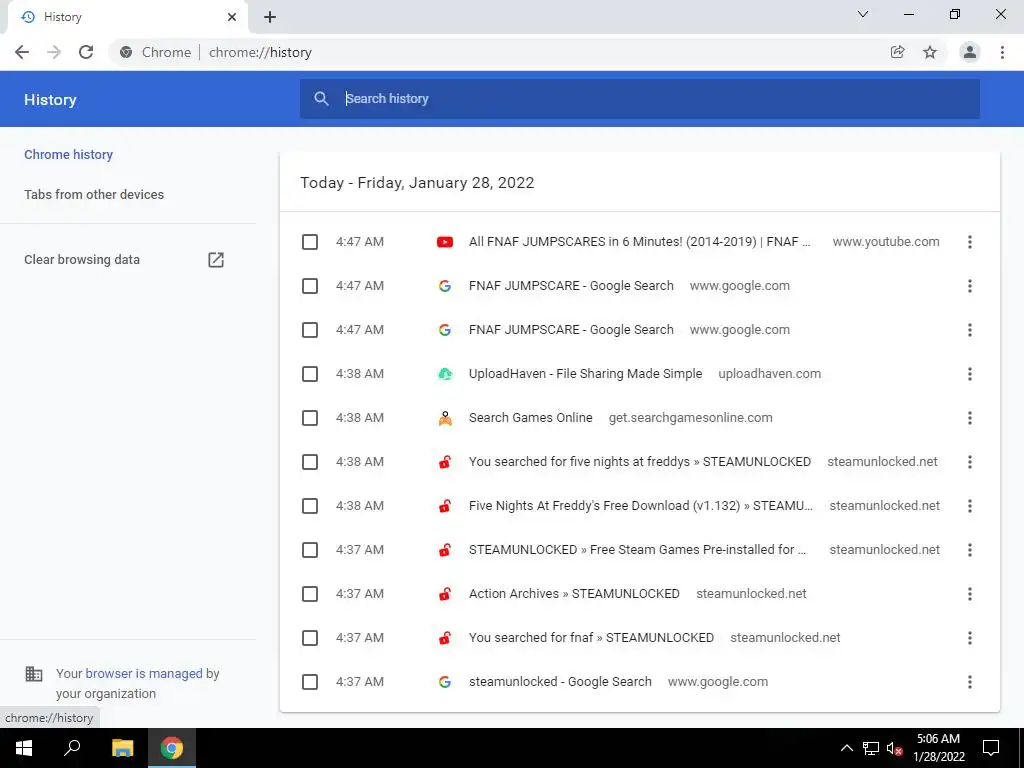Viewport: 1024px width, 768px height.
Task: Open Tabs from other devices
Action: click(x=94, y=195)
